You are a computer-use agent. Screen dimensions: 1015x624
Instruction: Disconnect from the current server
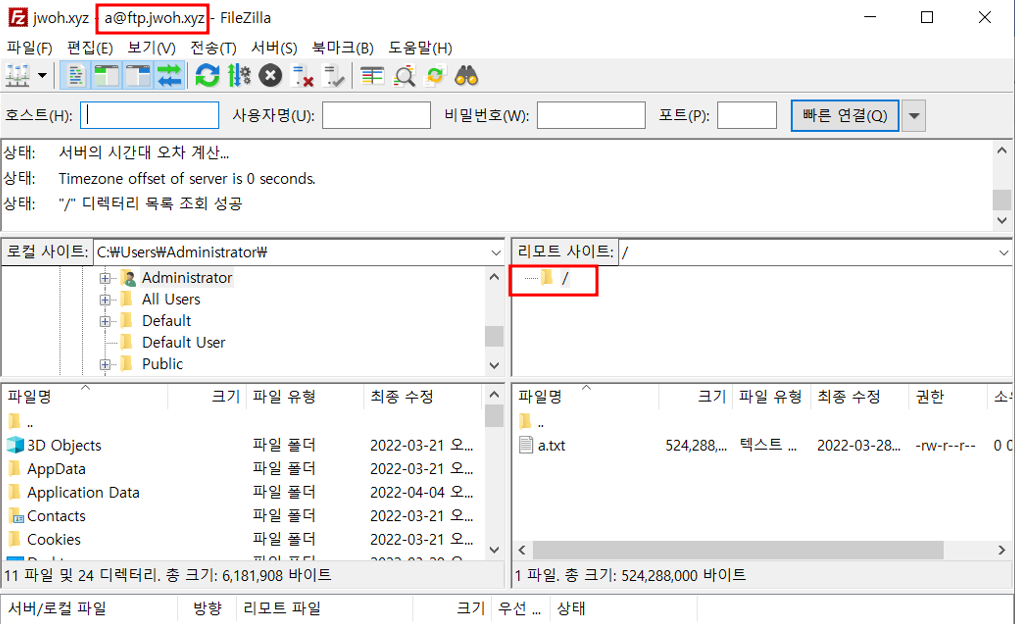coord(302,76)
